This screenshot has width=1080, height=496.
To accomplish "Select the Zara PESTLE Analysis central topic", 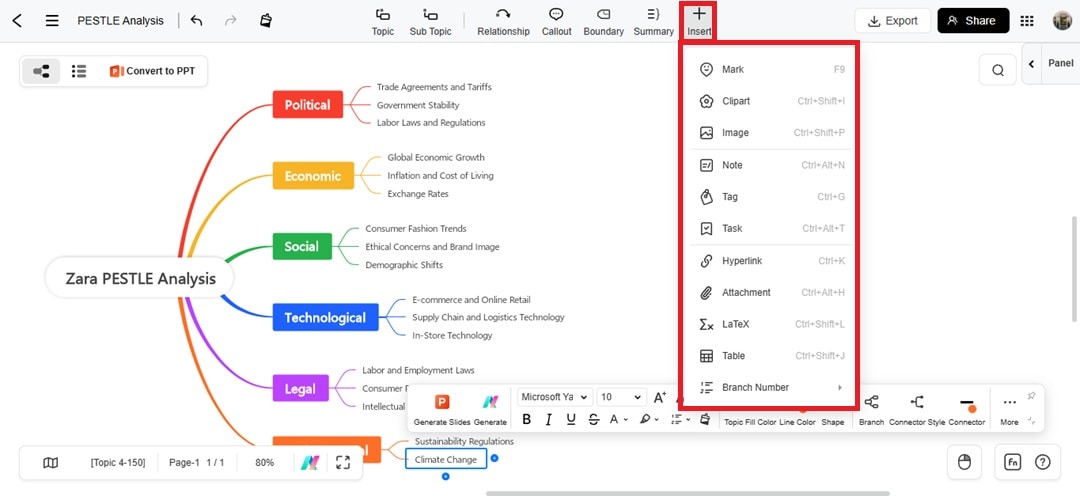I will coord(140,278).
